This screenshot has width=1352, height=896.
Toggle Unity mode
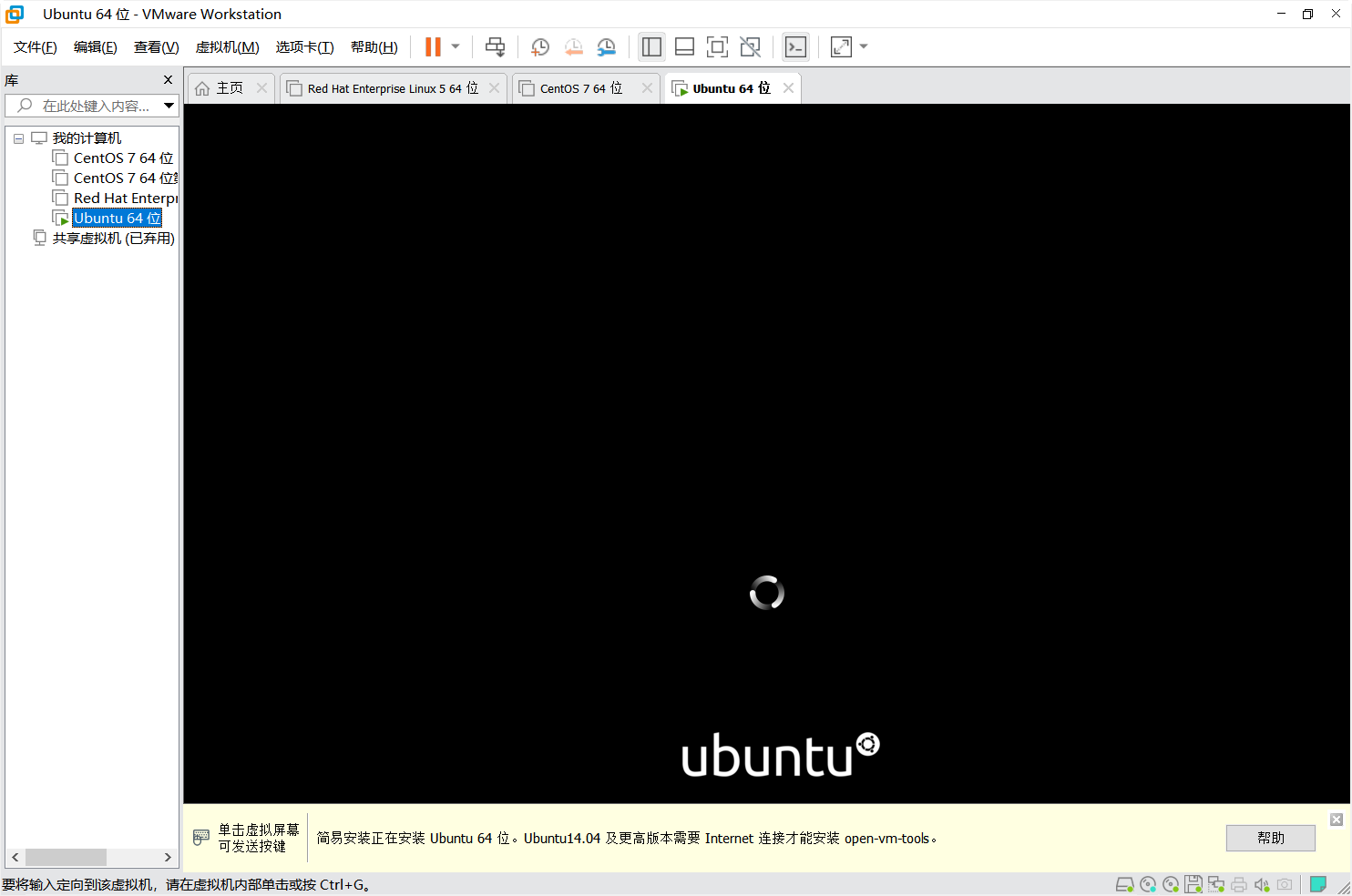(x=750, y=46)
